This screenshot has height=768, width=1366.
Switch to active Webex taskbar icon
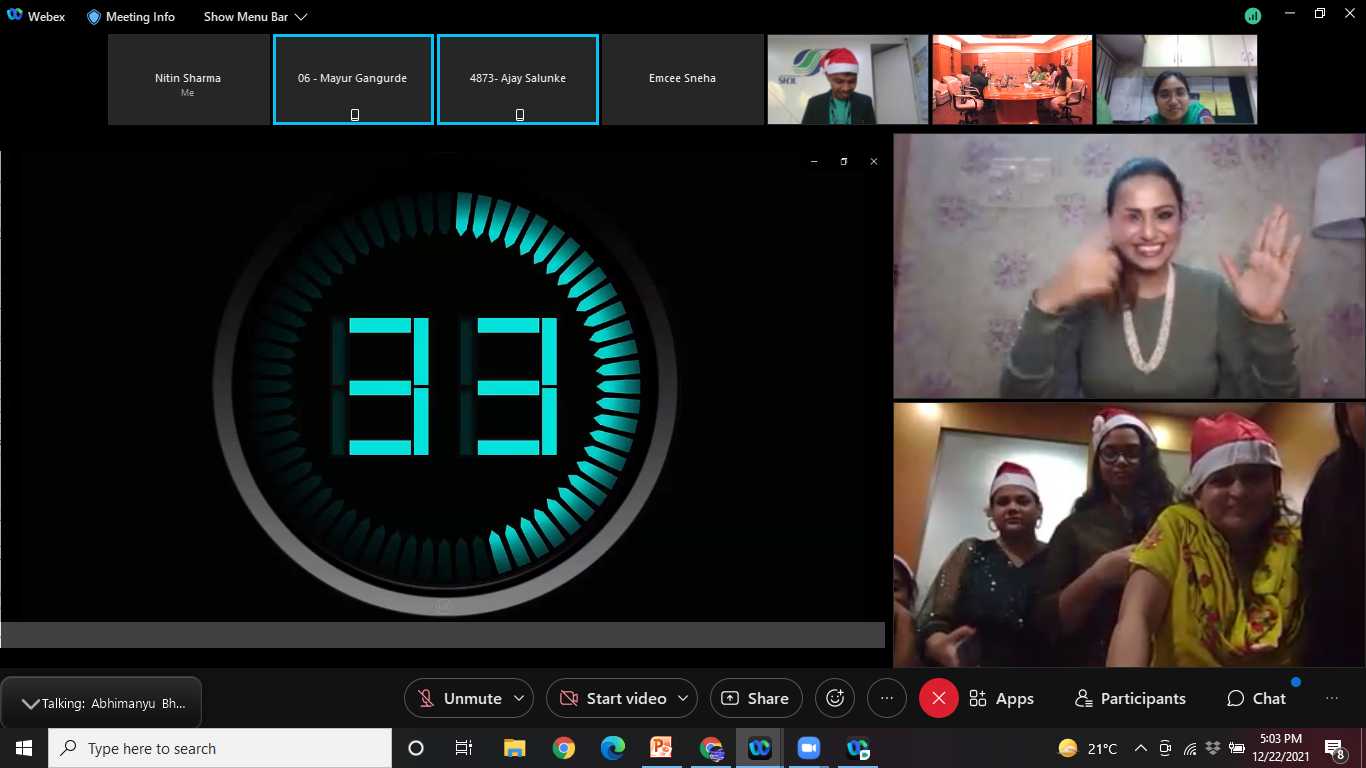pos(760,748)
